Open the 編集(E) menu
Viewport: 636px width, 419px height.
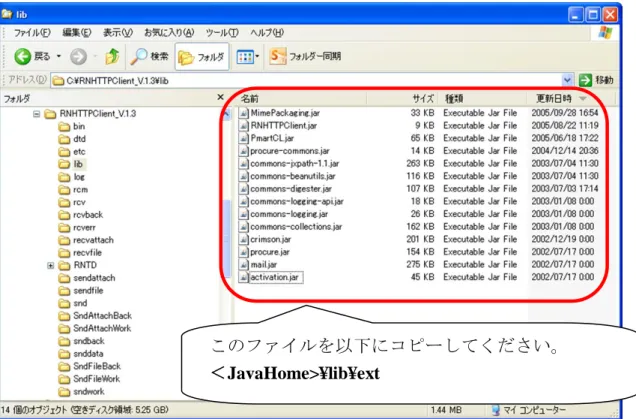point(76,32)
